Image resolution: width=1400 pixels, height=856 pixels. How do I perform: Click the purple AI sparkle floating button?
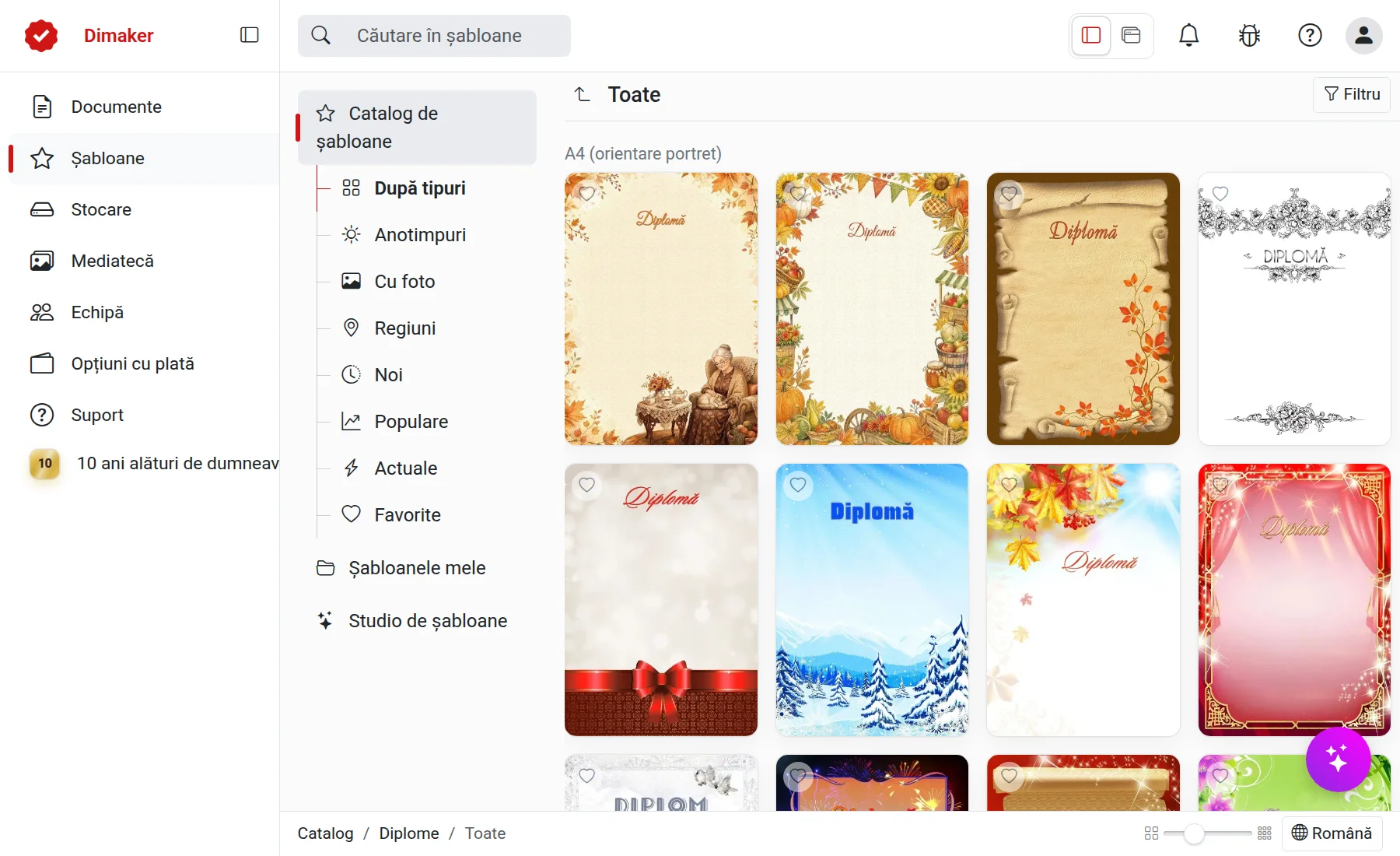coord(1338,759)
